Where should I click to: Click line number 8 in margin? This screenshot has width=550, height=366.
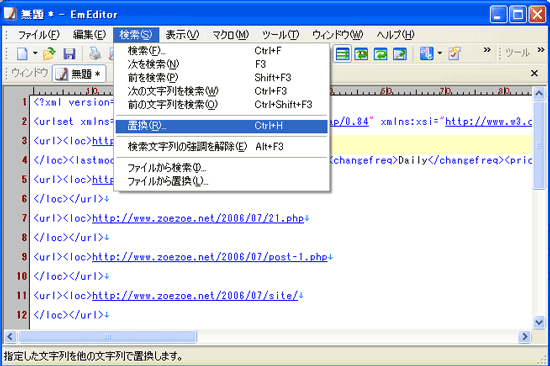click(24, 238)
